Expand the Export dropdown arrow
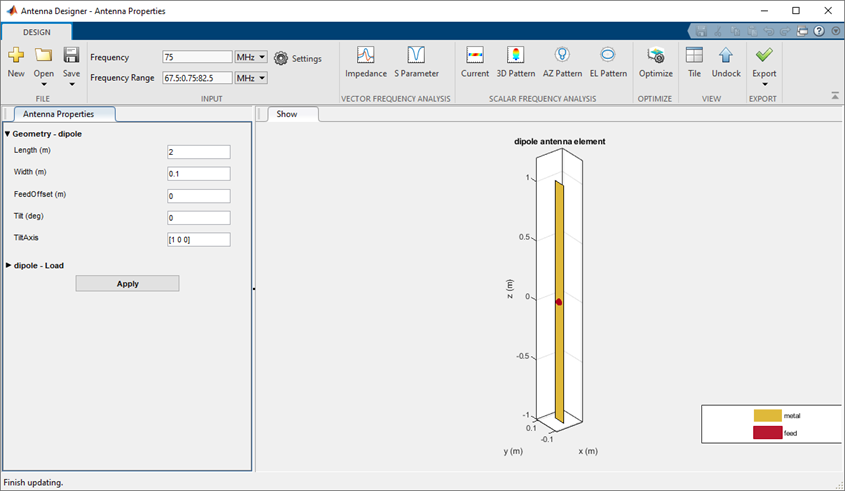Image resolution: width=845 pixels, height=491 pixels. click(x=764, y=85)
